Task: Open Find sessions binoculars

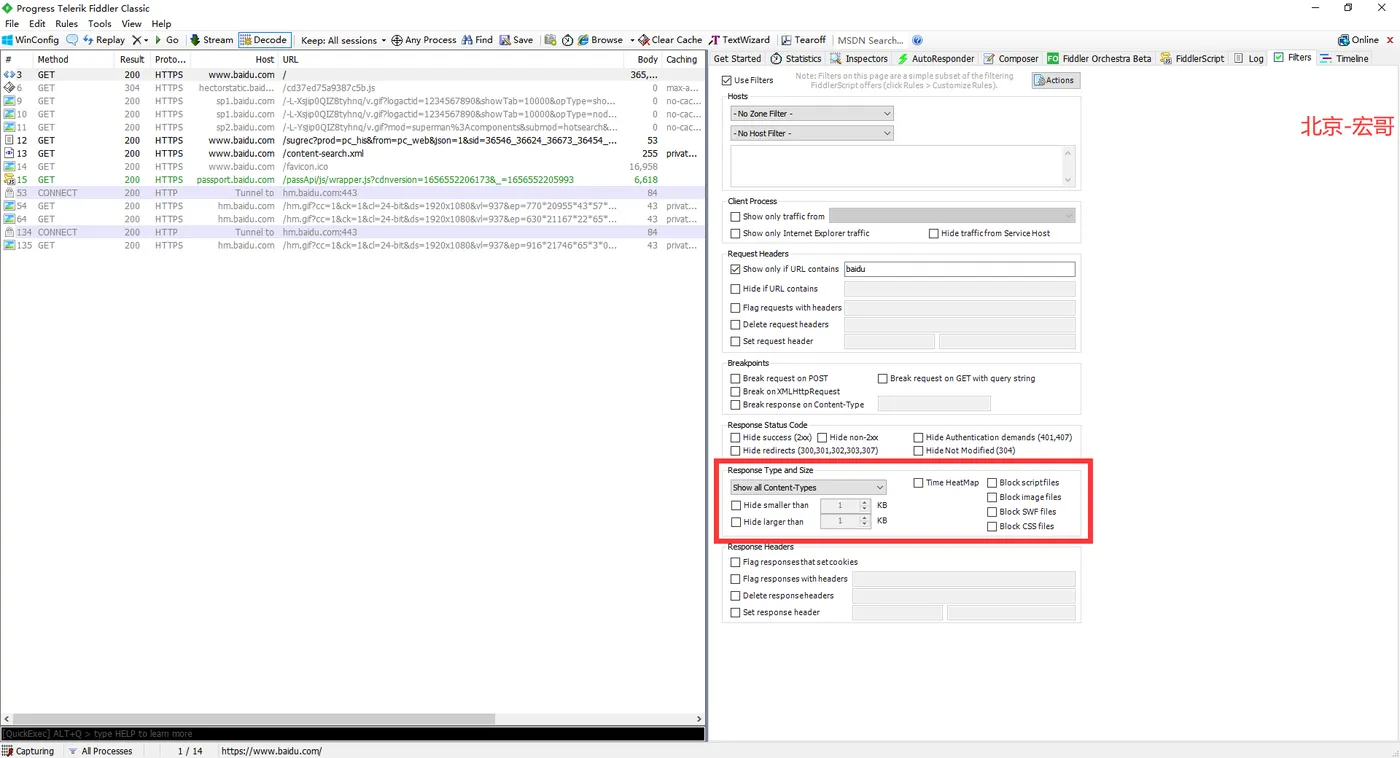Action: point(477,40)
